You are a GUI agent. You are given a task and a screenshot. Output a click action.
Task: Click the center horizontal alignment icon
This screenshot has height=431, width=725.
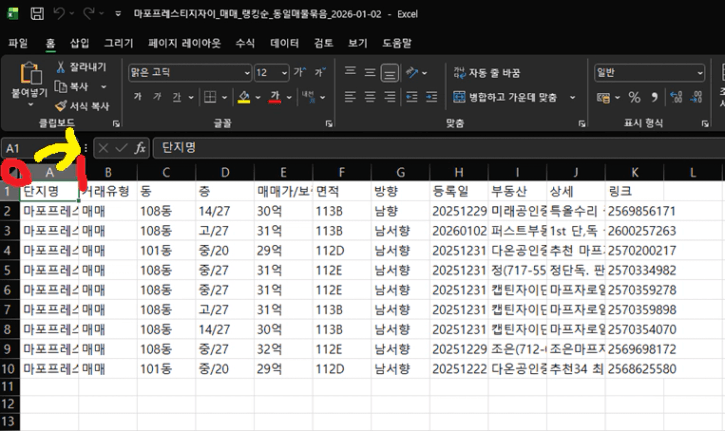(x=369, y=97)
